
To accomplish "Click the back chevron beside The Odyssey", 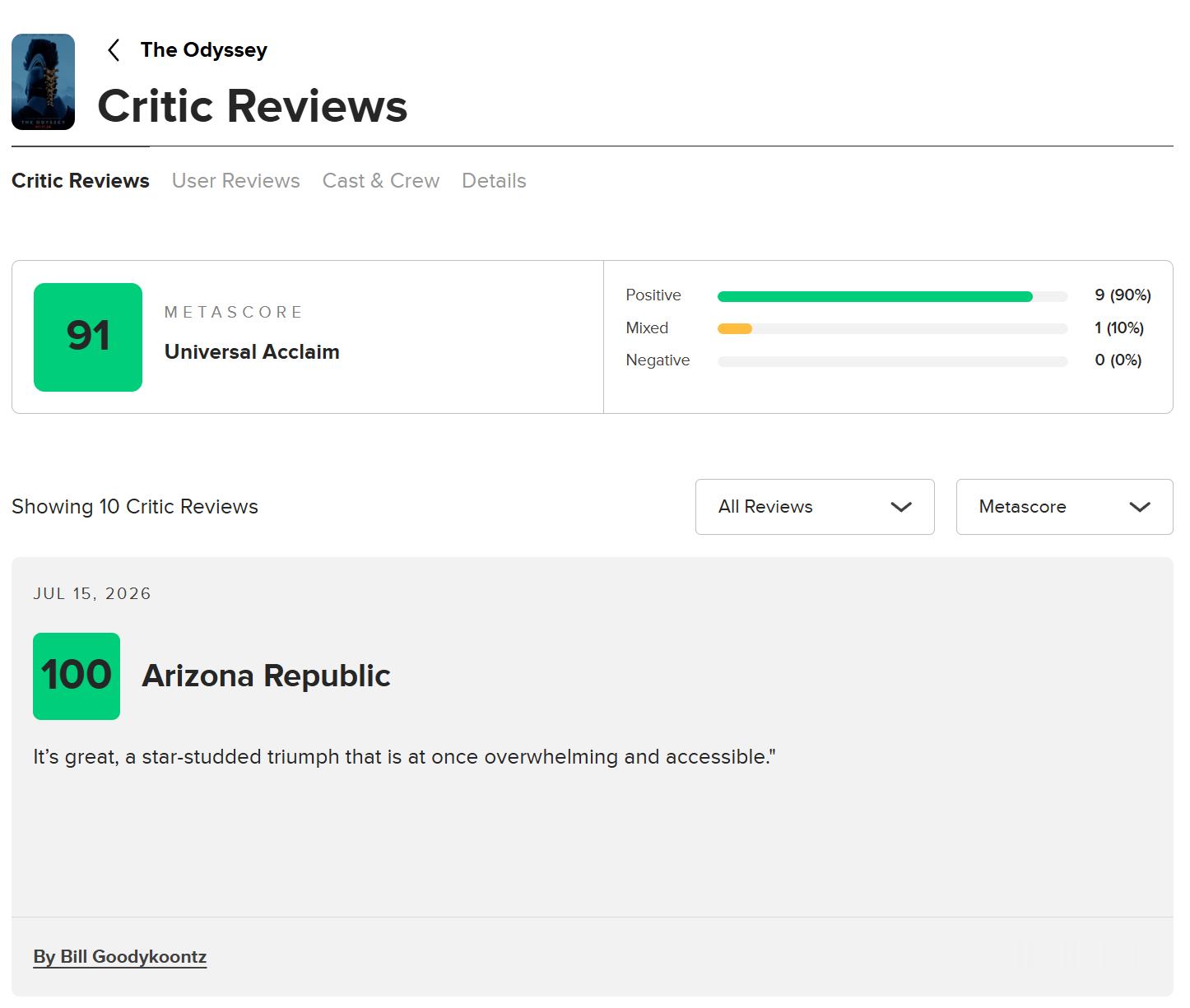I will (x=114, y=50).
